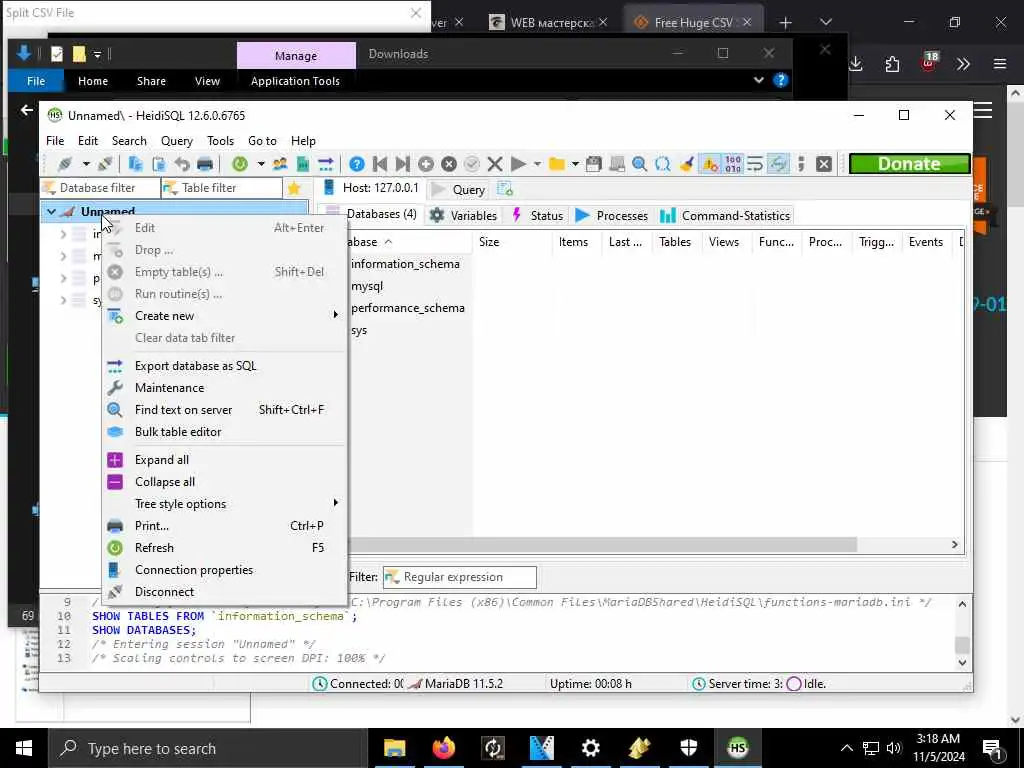This screenshot has width=1024, height=768.
Task: Click the First row navigation icon
Action: [379, 164]
